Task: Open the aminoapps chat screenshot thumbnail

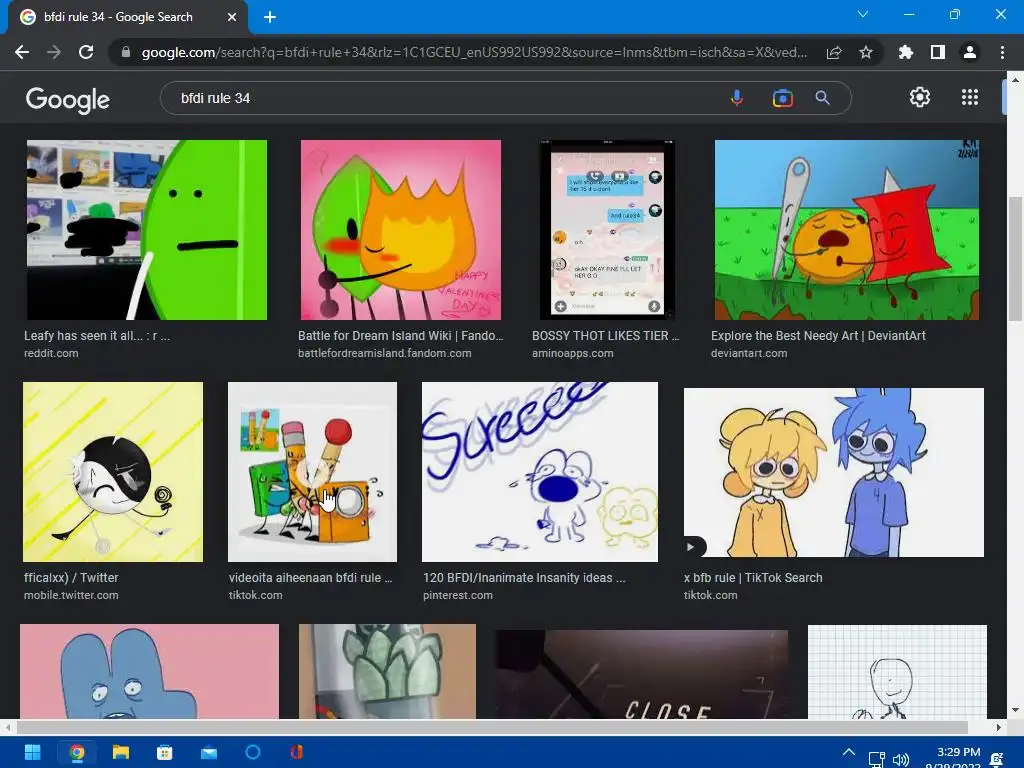Action: (x=607, y=230)
